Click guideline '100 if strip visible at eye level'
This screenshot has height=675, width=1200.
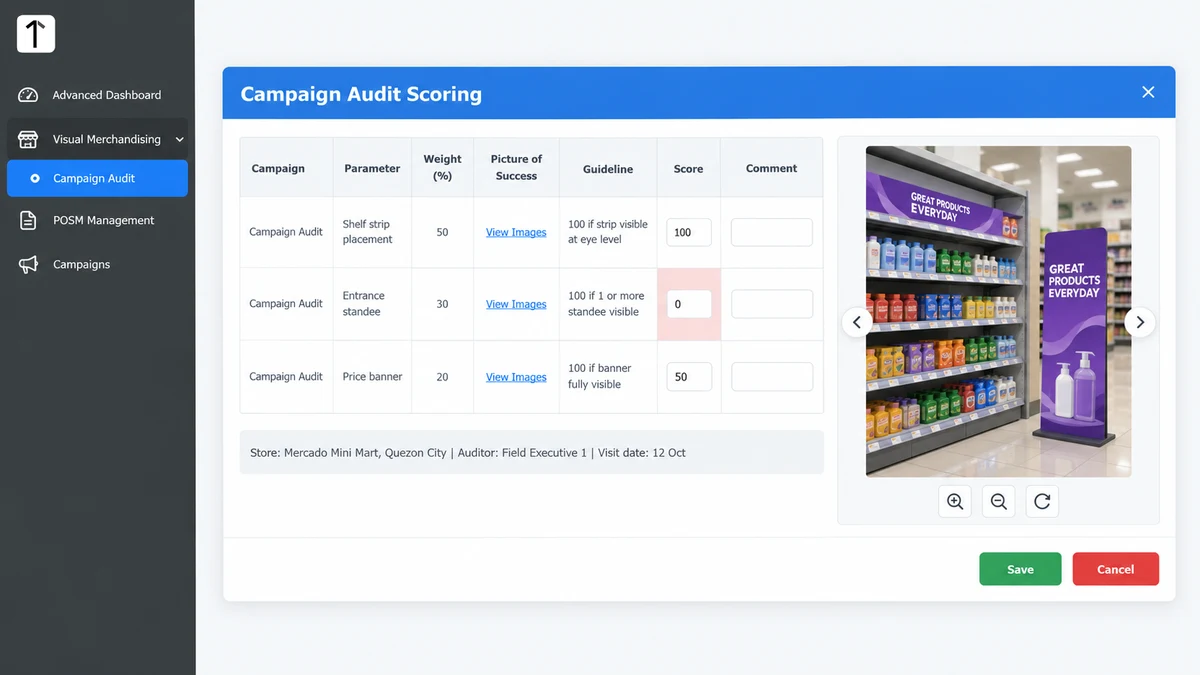608,232
